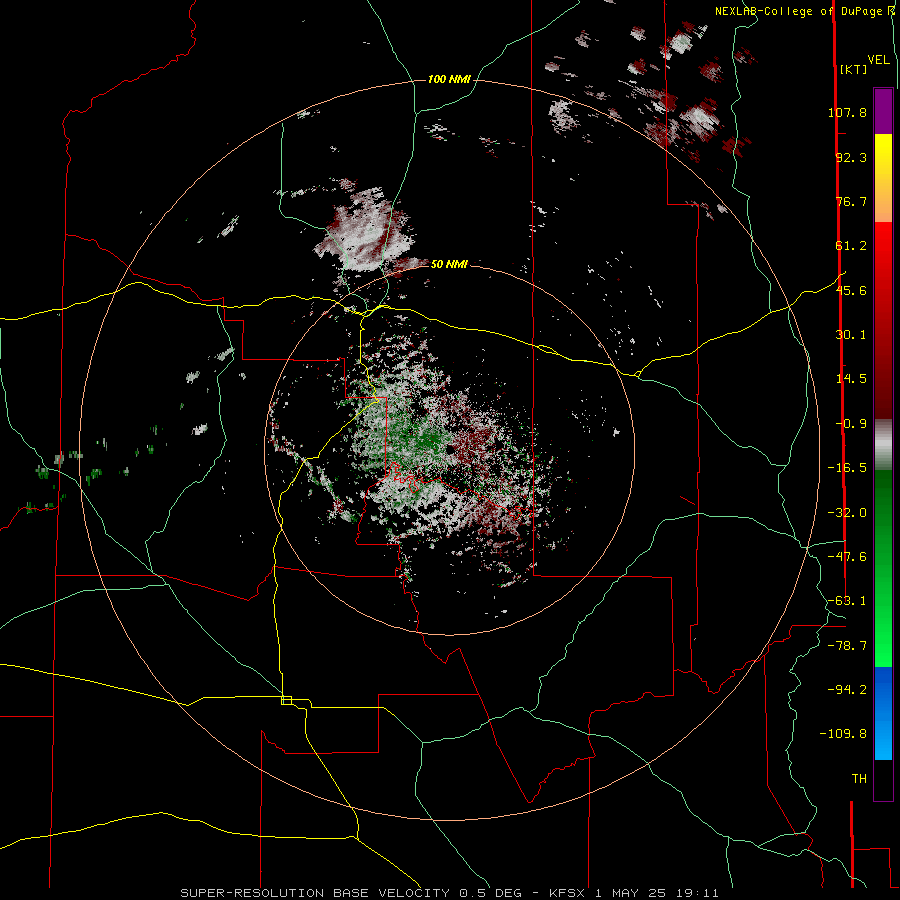The height and width of the screenshot is (900, 900).
Task: Click the "[KT]" units label
Action: coord(853,69)
